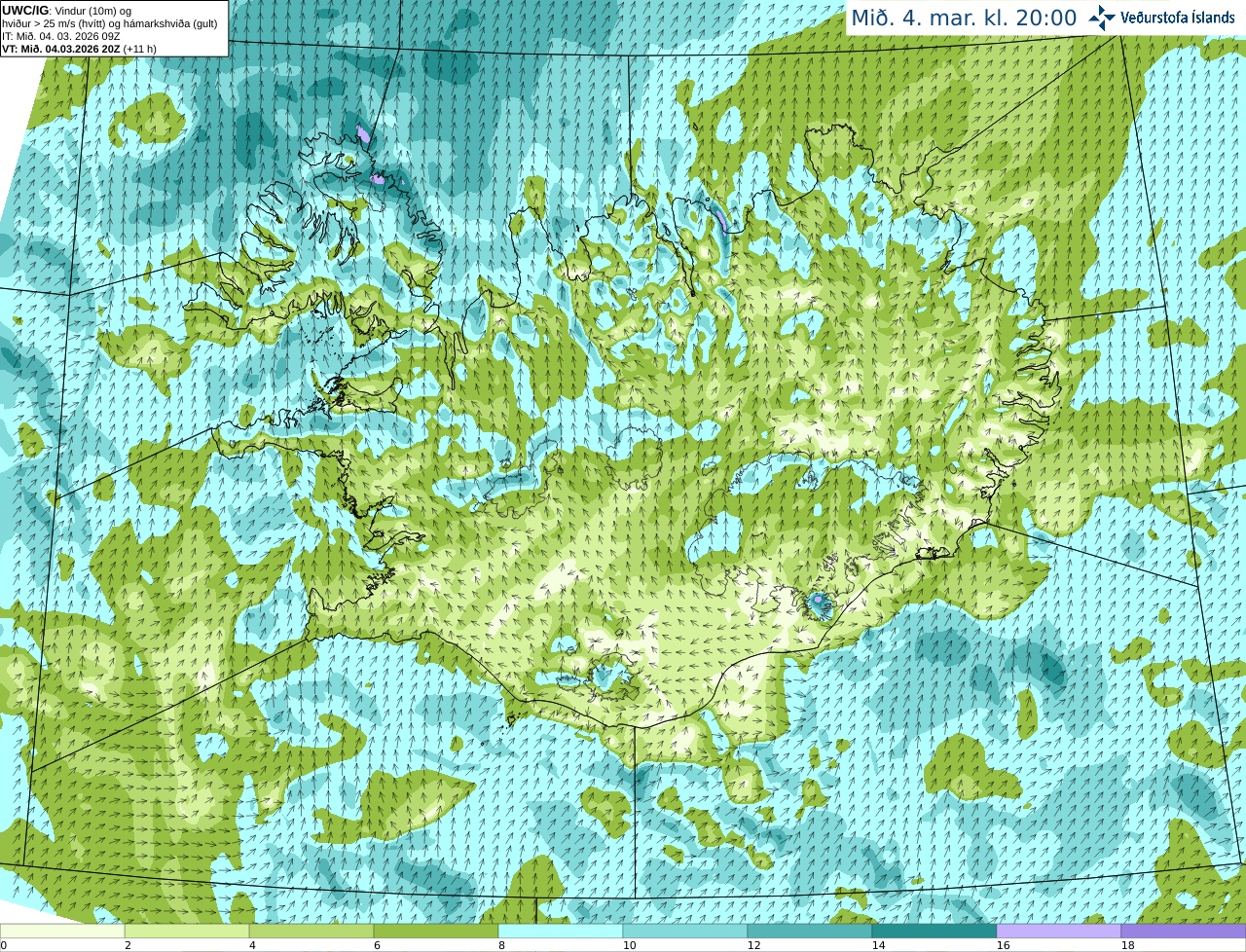Select the 14–16 m/s dark teal legend swatch
Viewport: 1246px width, 952px height.
coord(934,931)
